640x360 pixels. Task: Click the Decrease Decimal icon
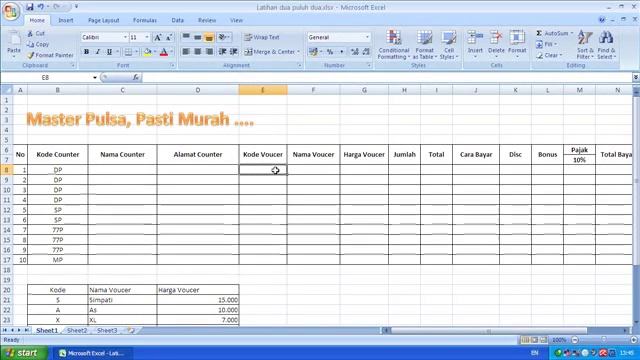coord(366,52)
